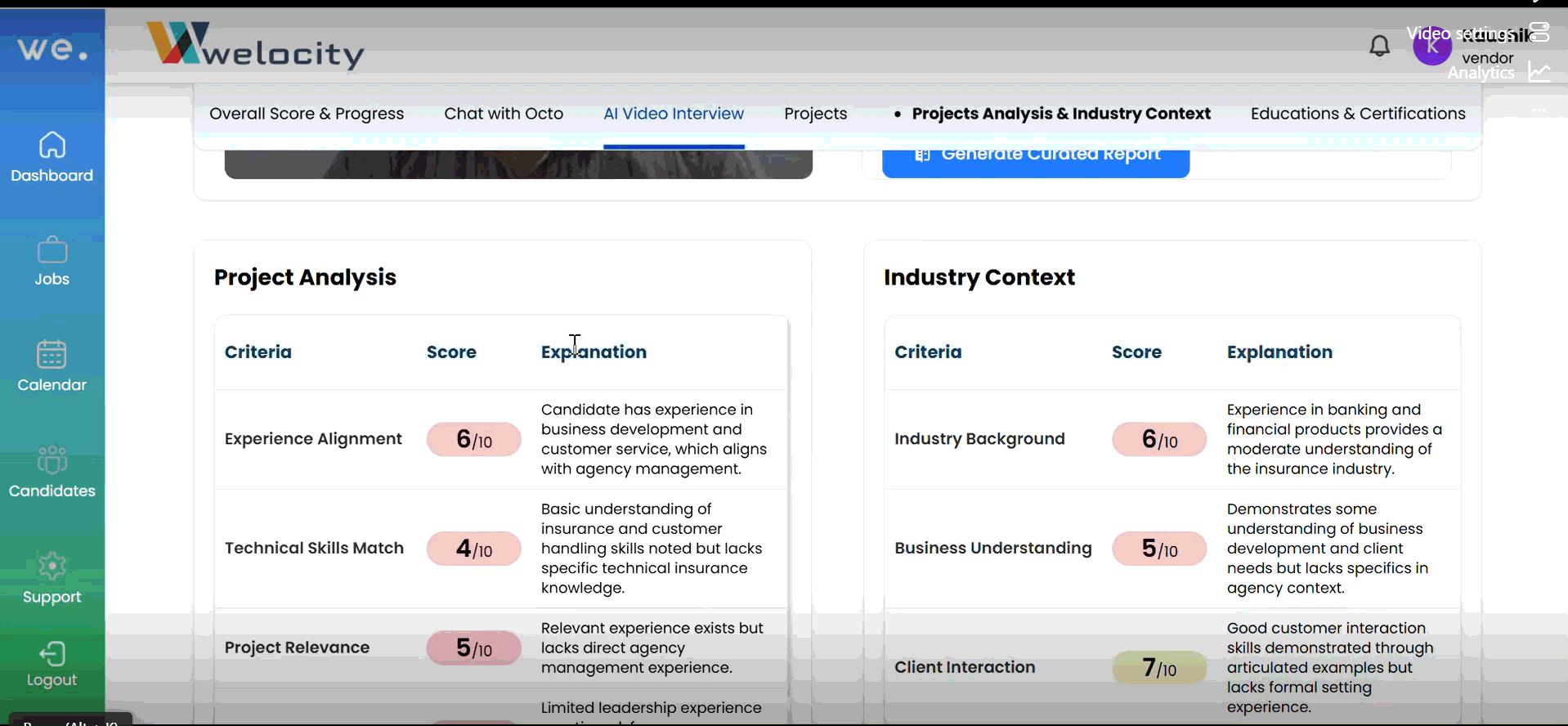Image resolution: width=1568 pixels, height=726 pixels.
Task: Open the Chat with Octo tab
Action: [504, 114]
